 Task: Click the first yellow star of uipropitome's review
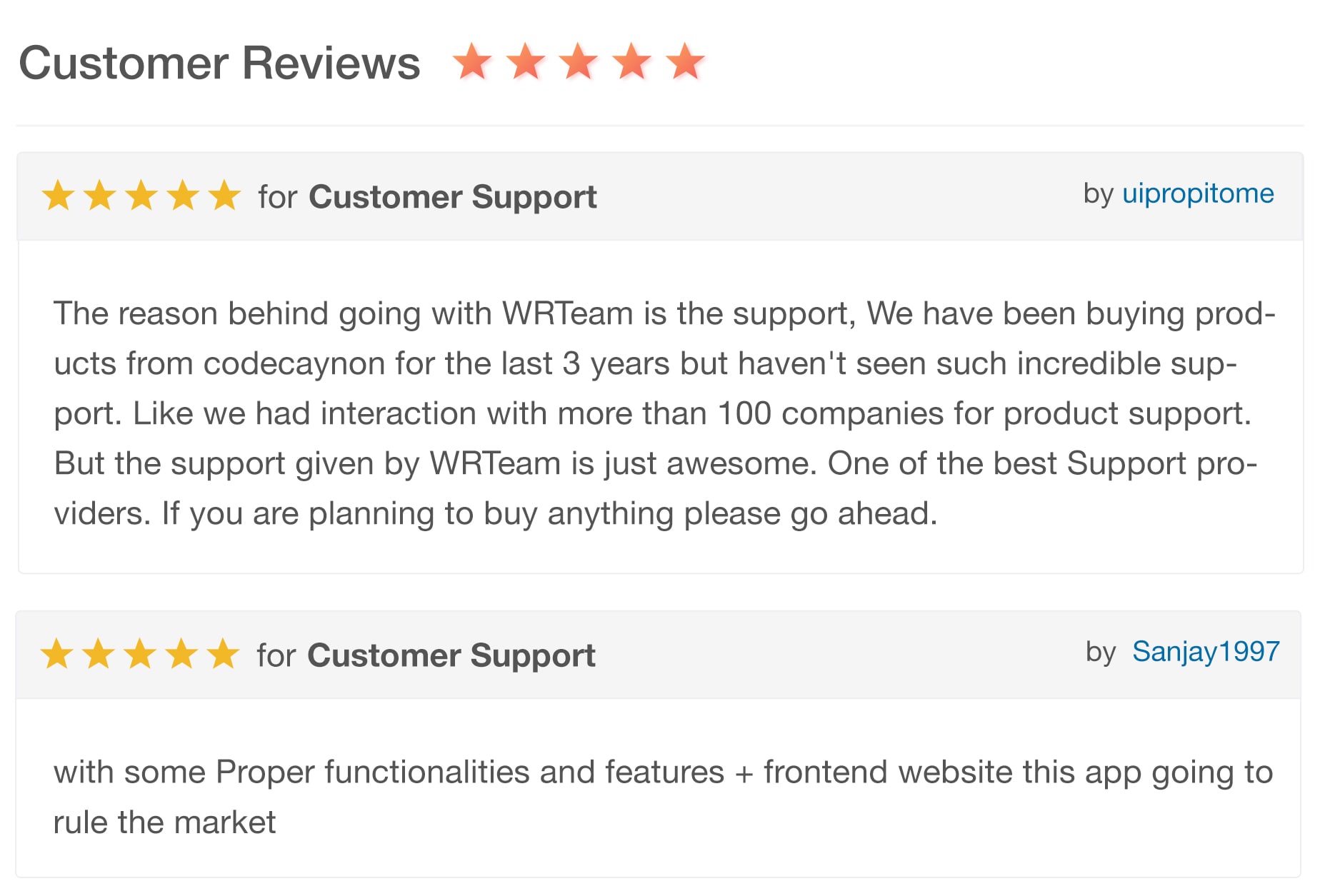tap(59, 196)
